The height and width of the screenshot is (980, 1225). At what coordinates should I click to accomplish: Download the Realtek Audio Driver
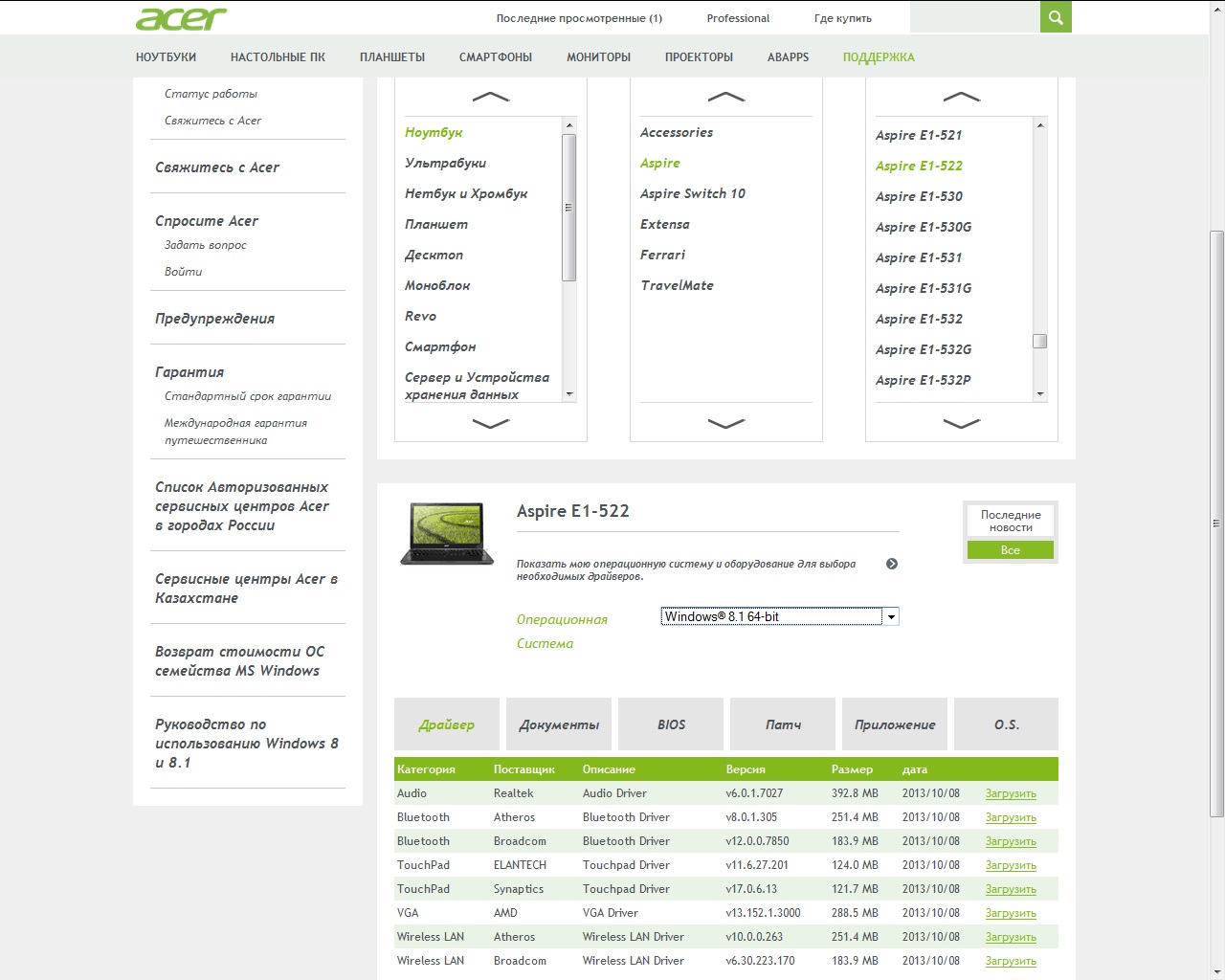(1011, 793)
